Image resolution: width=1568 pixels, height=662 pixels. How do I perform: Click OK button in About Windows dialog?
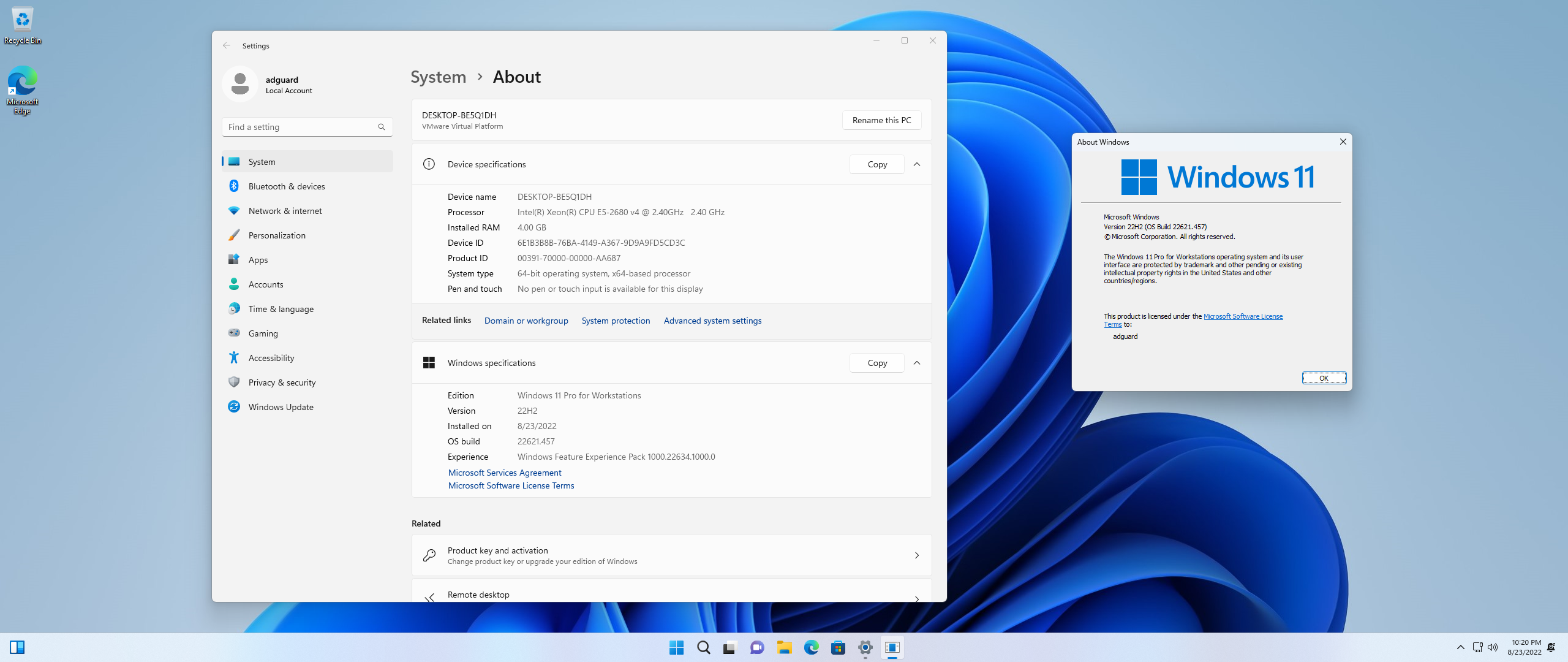click(1322, 377)
